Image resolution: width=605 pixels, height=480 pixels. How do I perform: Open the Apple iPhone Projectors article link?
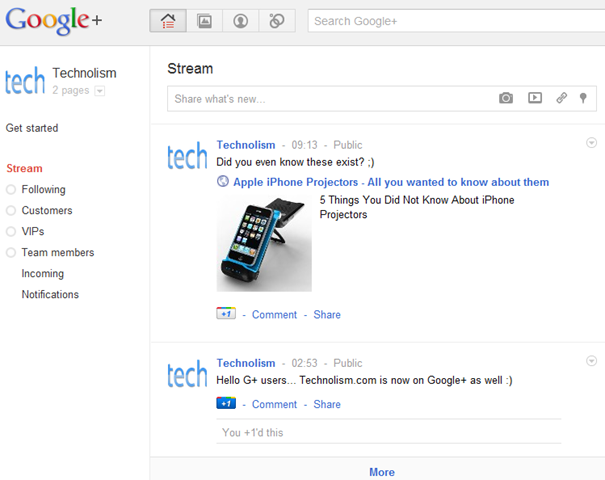pos(390,182)
